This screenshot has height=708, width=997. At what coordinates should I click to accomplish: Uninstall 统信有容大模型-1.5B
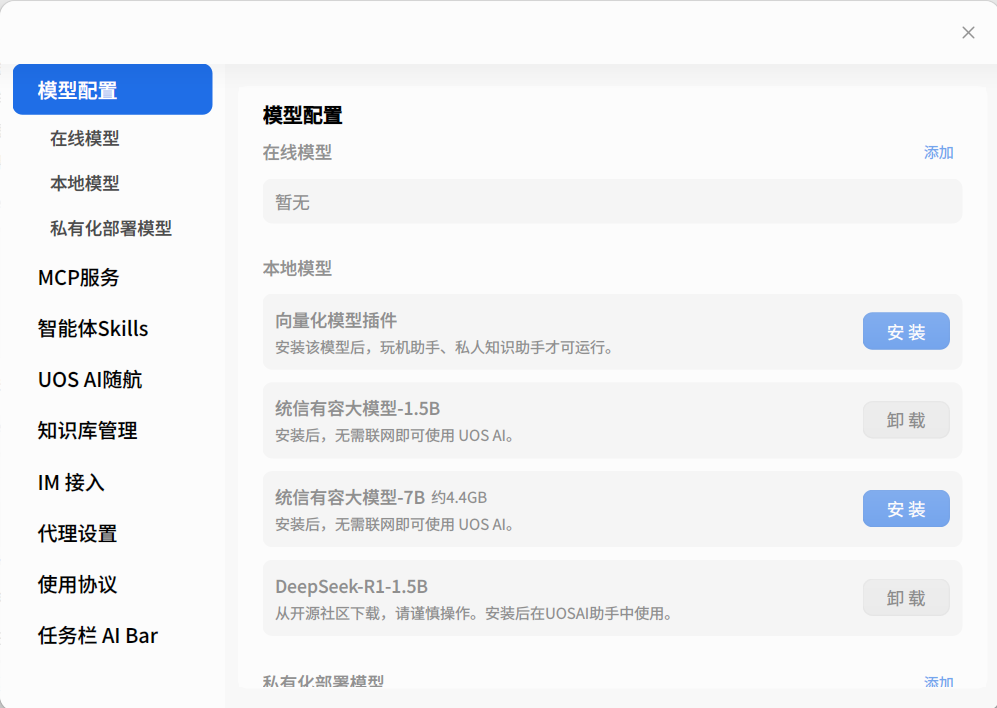(906, 420)
